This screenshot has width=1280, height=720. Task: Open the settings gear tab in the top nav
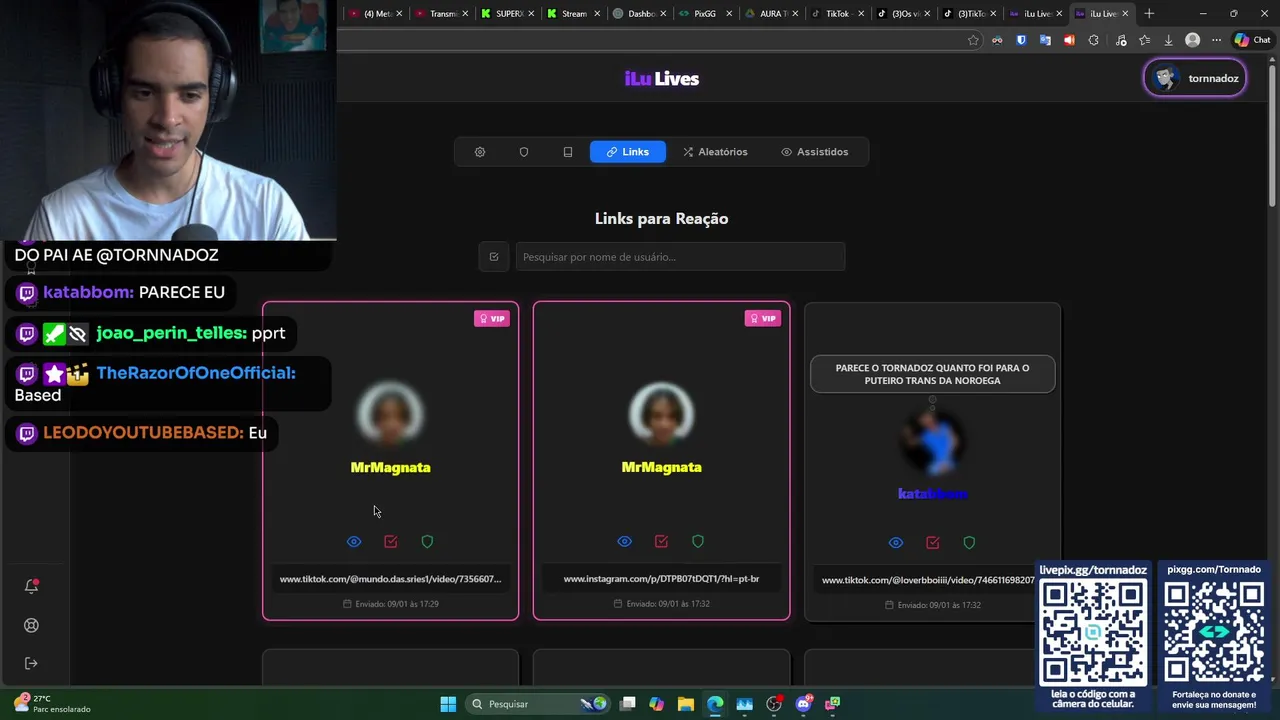[480, 152]
